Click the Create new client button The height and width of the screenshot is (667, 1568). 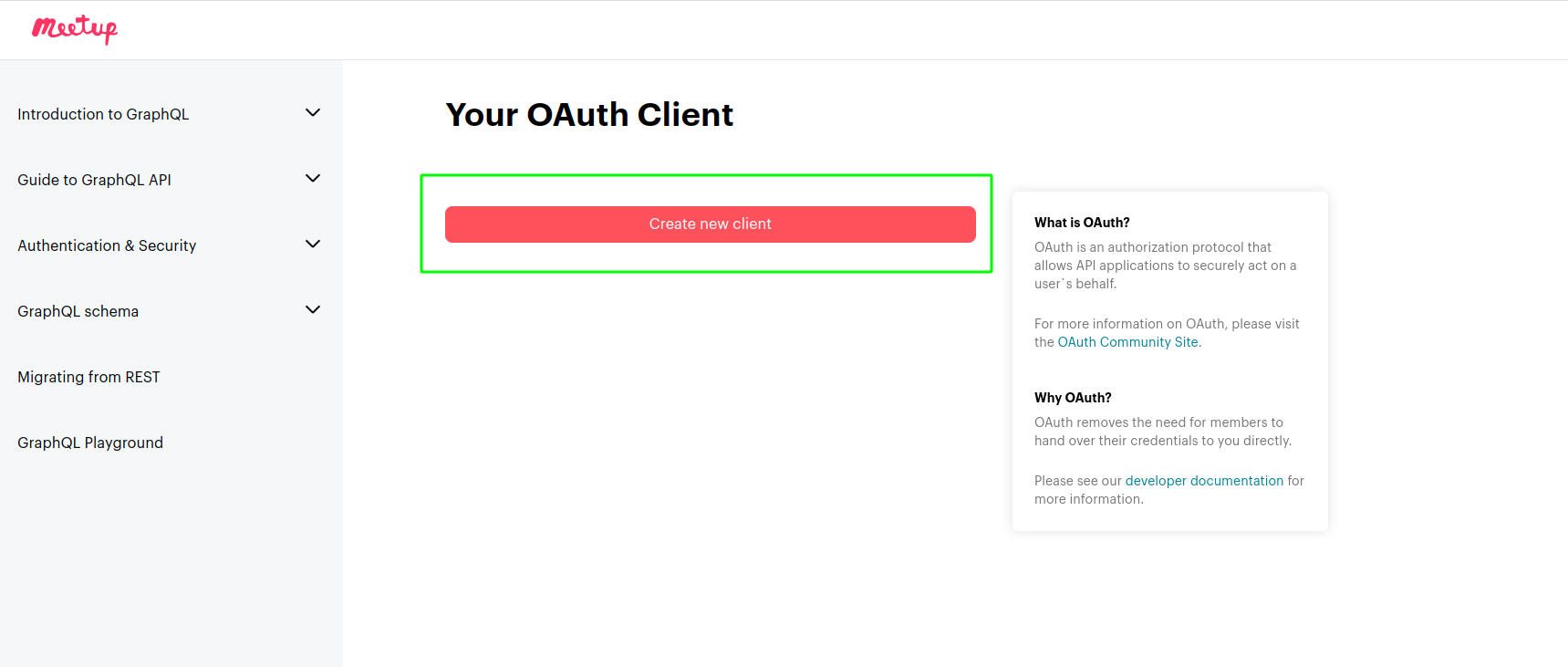pos(711,224)
